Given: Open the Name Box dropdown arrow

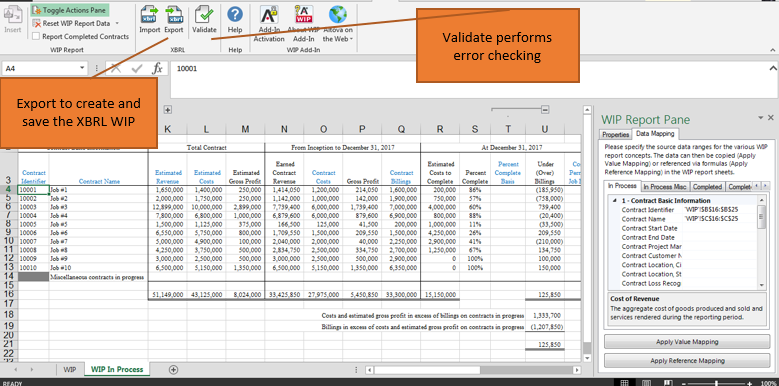Looking at the screenshot, I should click(81, 69).
